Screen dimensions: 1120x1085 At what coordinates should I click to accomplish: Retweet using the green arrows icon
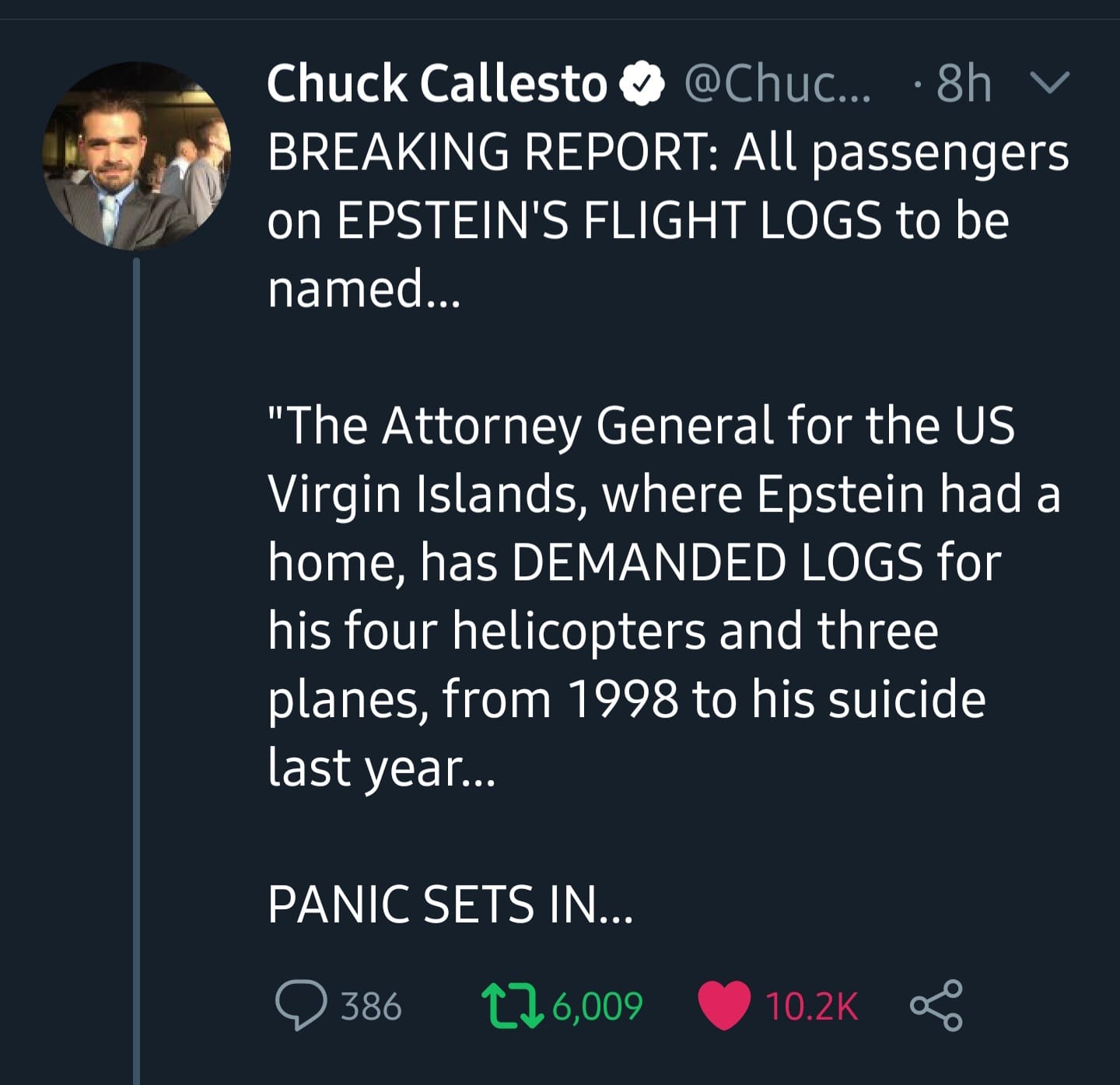point(510,1006)
